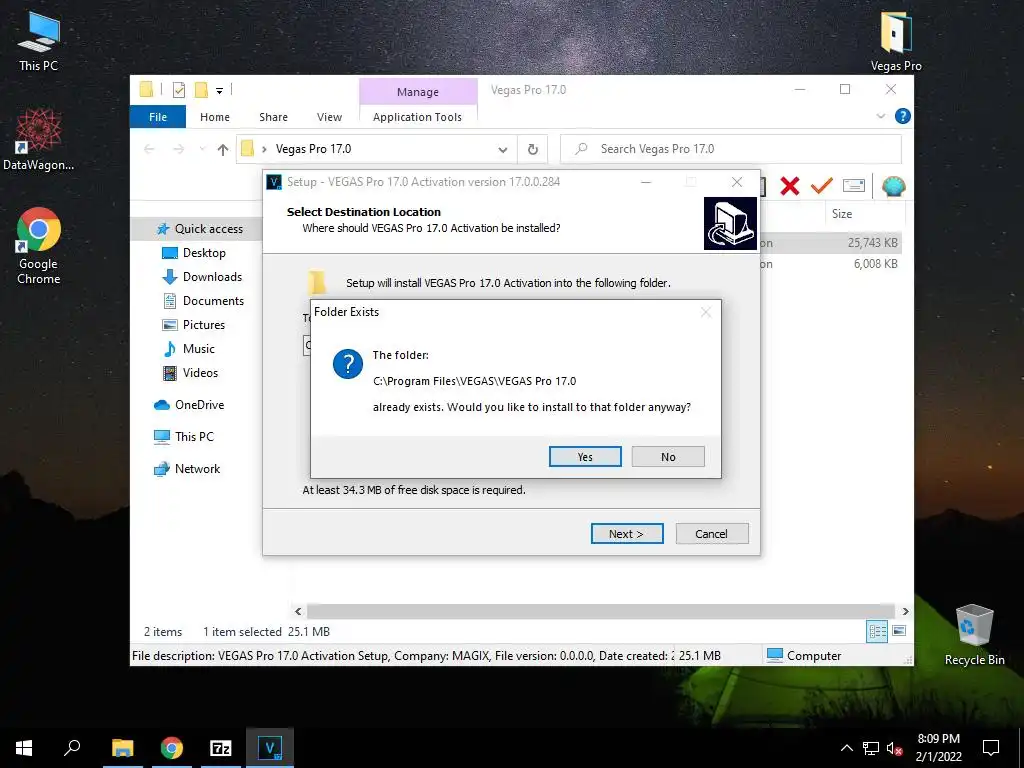Click the horizontal scrollbar in Explorer
Image resolution: width=1024 pixels, height=768 pixels.
601,611
